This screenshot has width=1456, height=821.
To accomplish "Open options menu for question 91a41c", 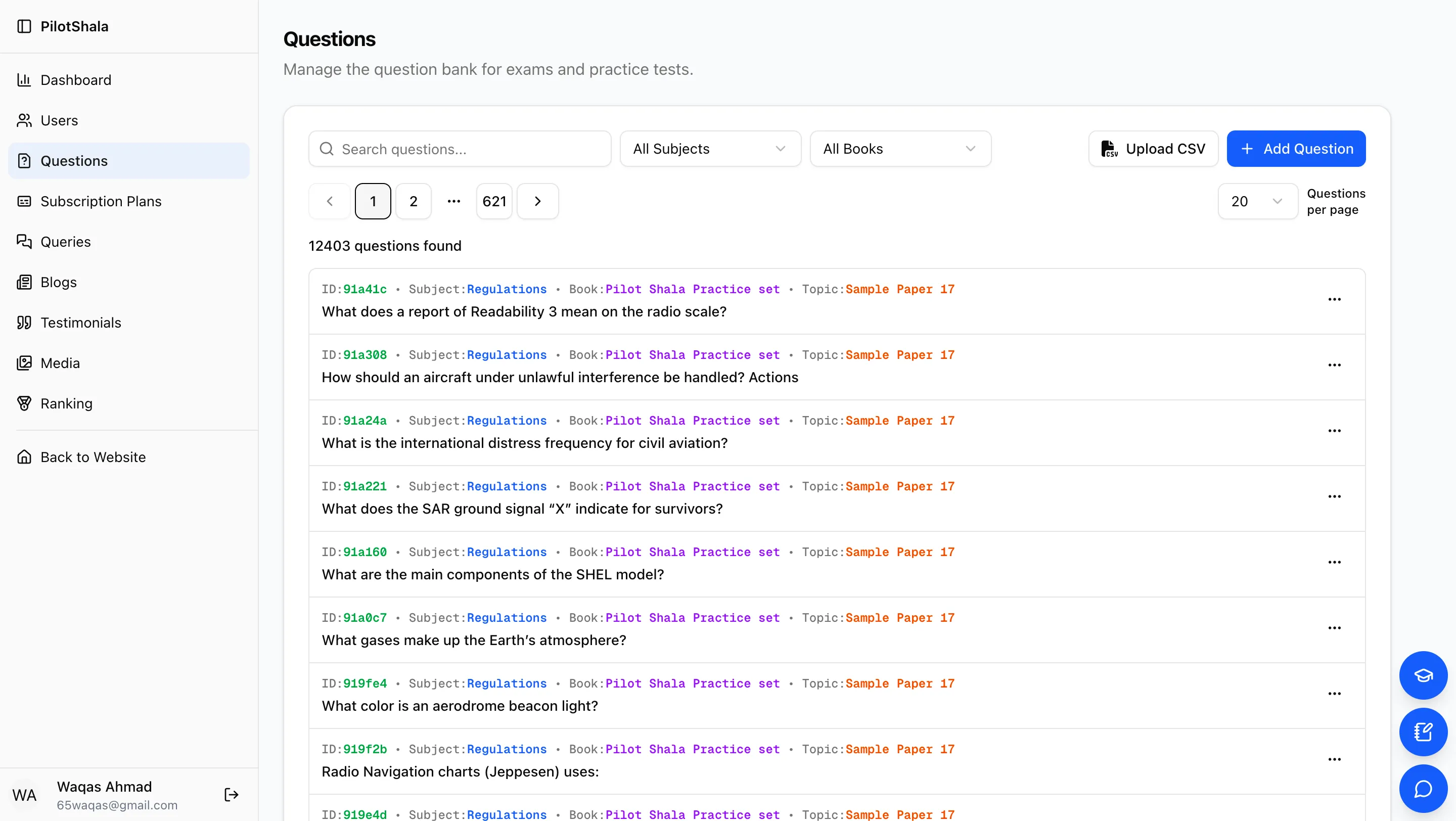I will [1334, 299].
